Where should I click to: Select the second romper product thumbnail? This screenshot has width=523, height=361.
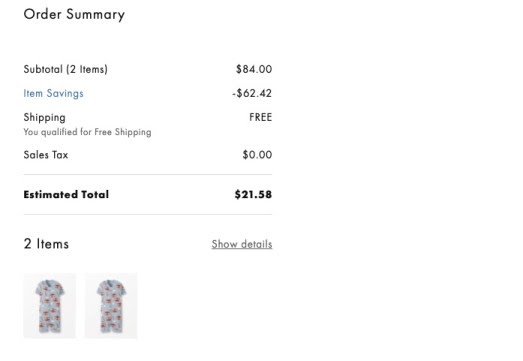click(111, 306)
